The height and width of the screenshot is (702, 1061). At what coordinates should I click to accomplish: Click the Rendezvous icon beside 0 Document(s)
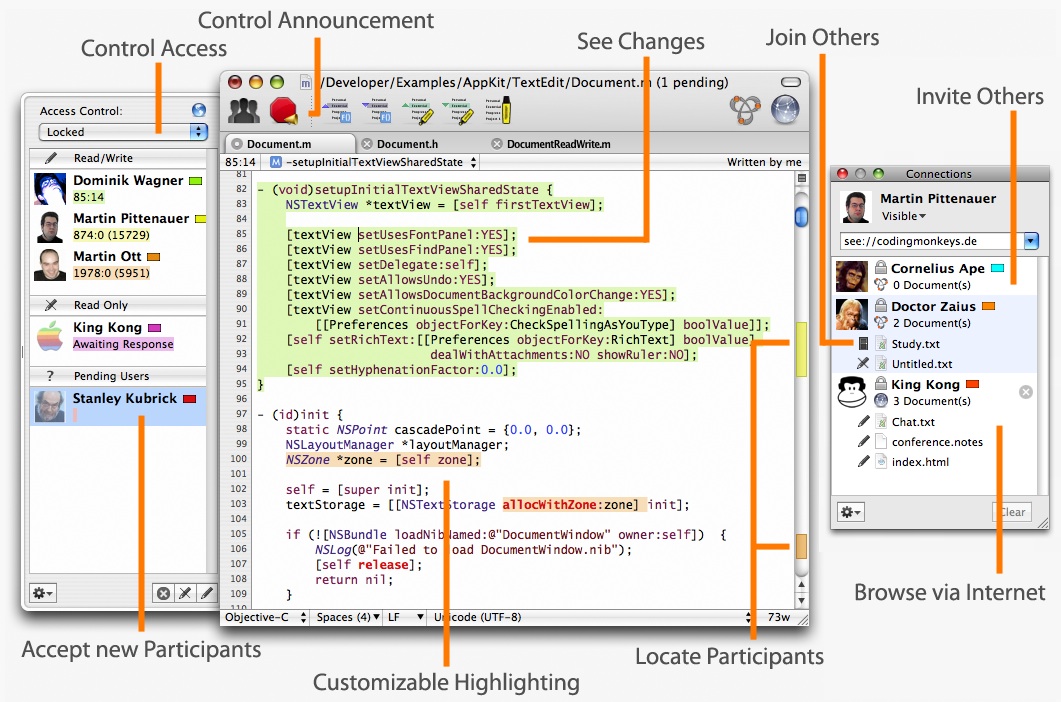pos(880,285)
